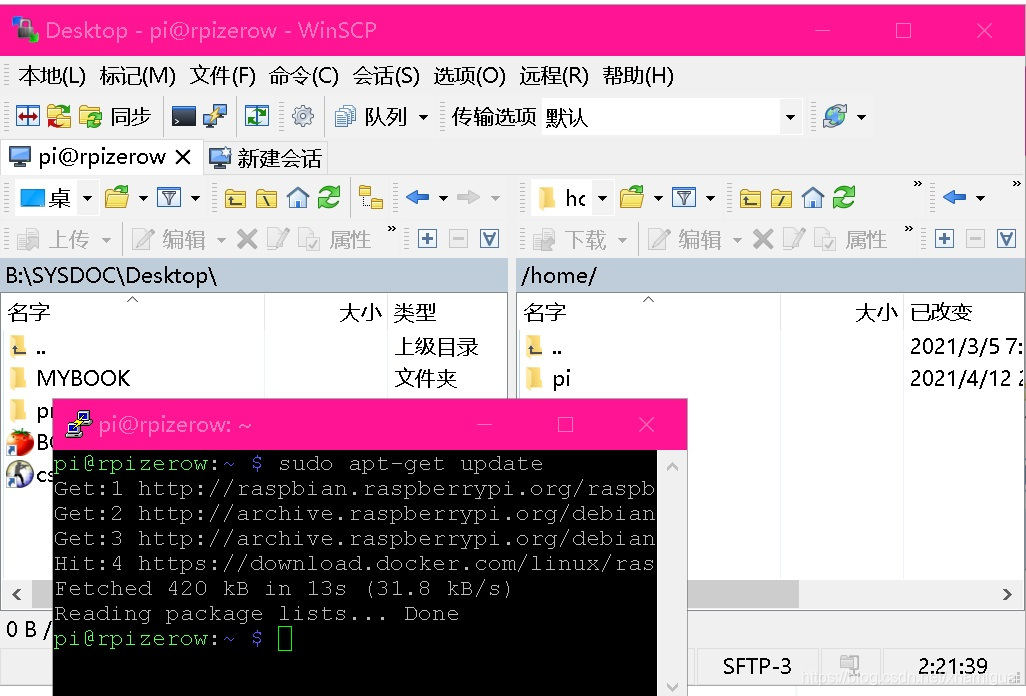Select the MYBOOK folder in local panel
The image size is (1026, 696).
[x=83, y=378]
